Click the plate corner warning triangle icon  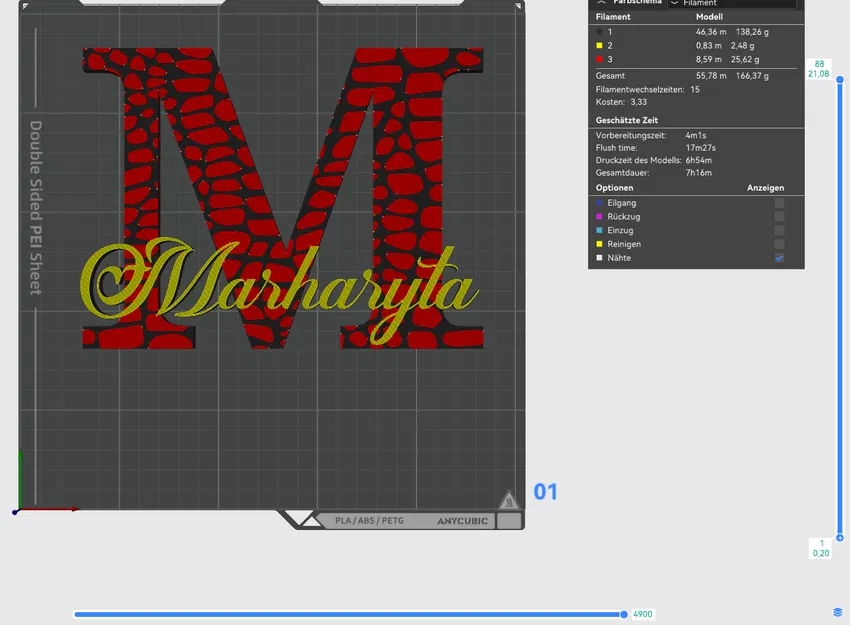coord(508,500)
